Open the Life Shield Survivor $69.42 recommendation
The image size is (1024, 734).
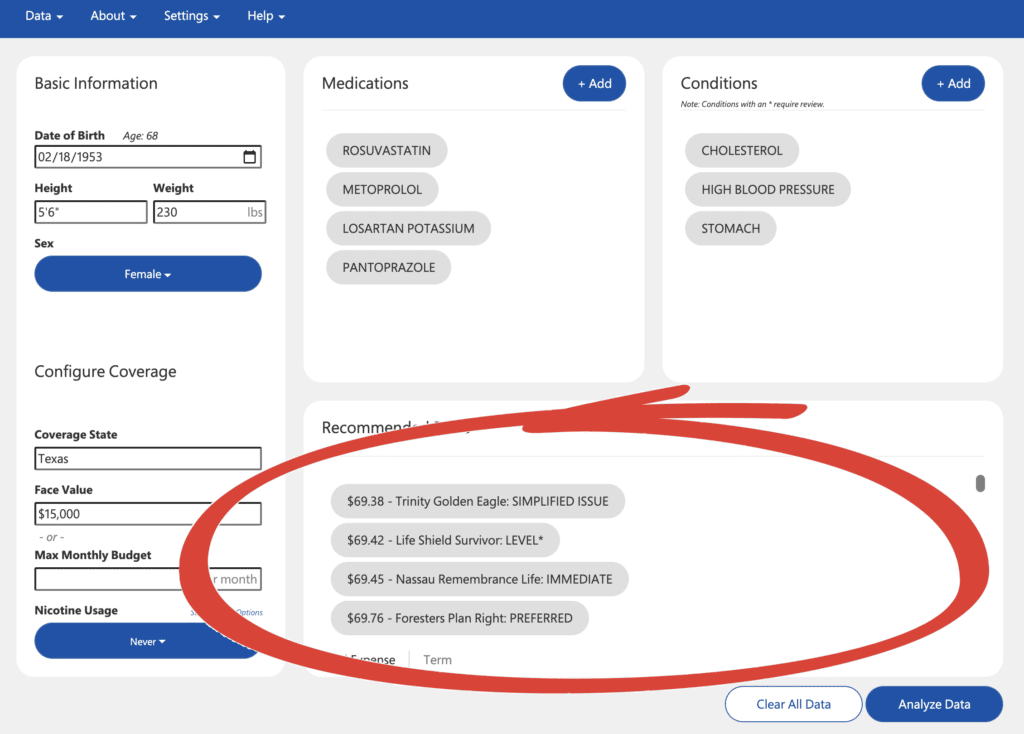coord(445,540)
